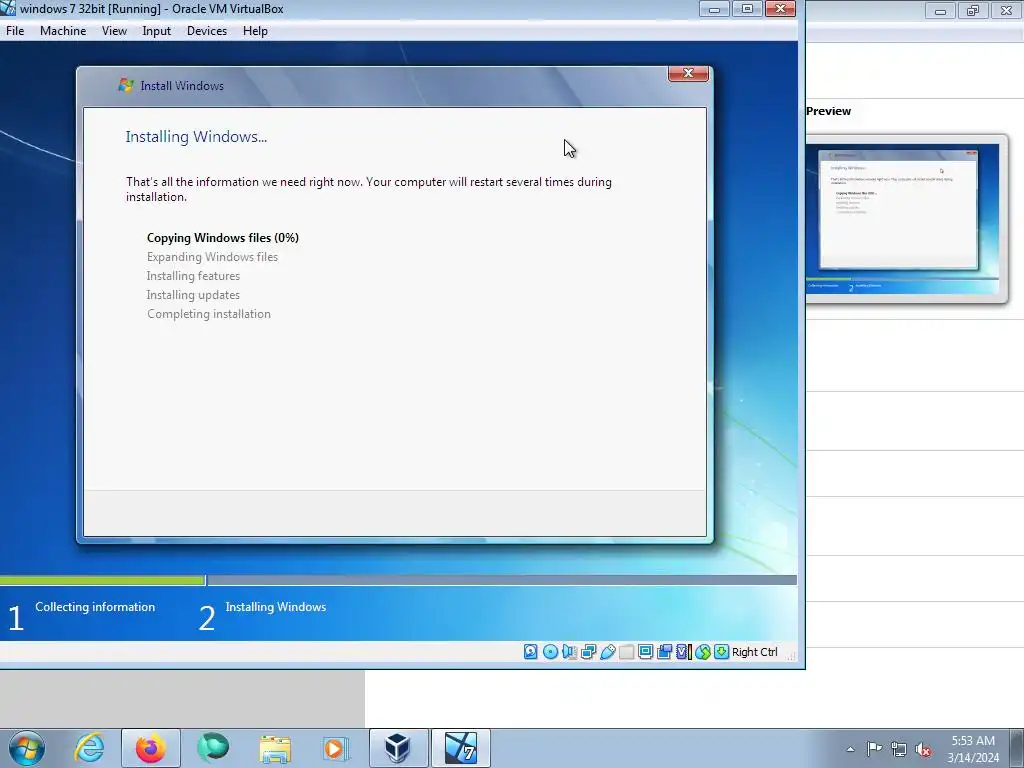Click 'Copying Windows files (0%)' step
Image resolution: width=1024 pixels, height=768 pixels.
(x=223, y=238)
